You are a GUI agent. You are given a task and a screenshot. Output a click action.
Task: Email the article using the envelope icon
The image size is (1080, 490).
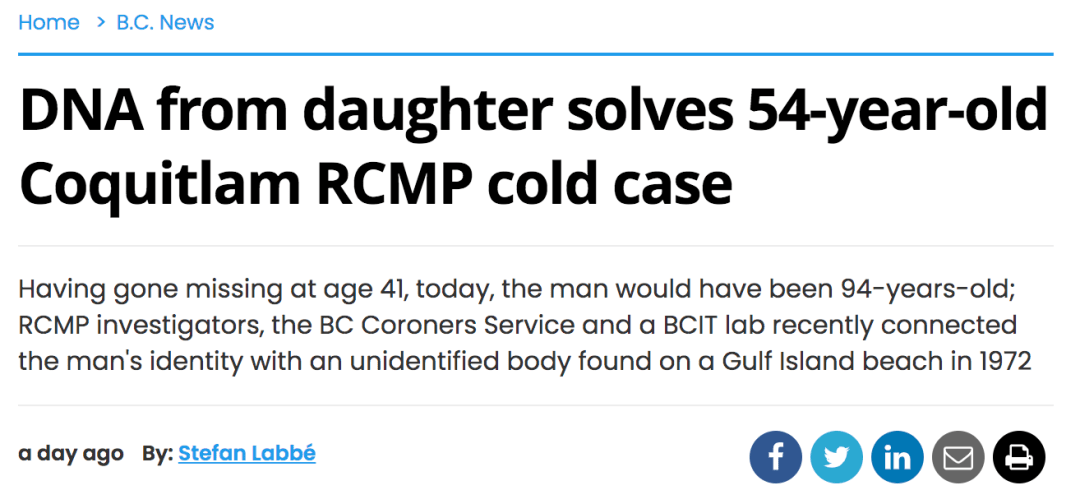(x=958, y=458)
